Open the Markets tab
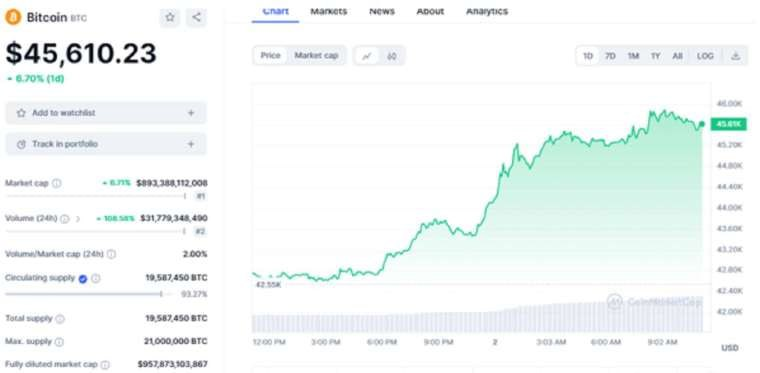 click(x=329, y=11)
